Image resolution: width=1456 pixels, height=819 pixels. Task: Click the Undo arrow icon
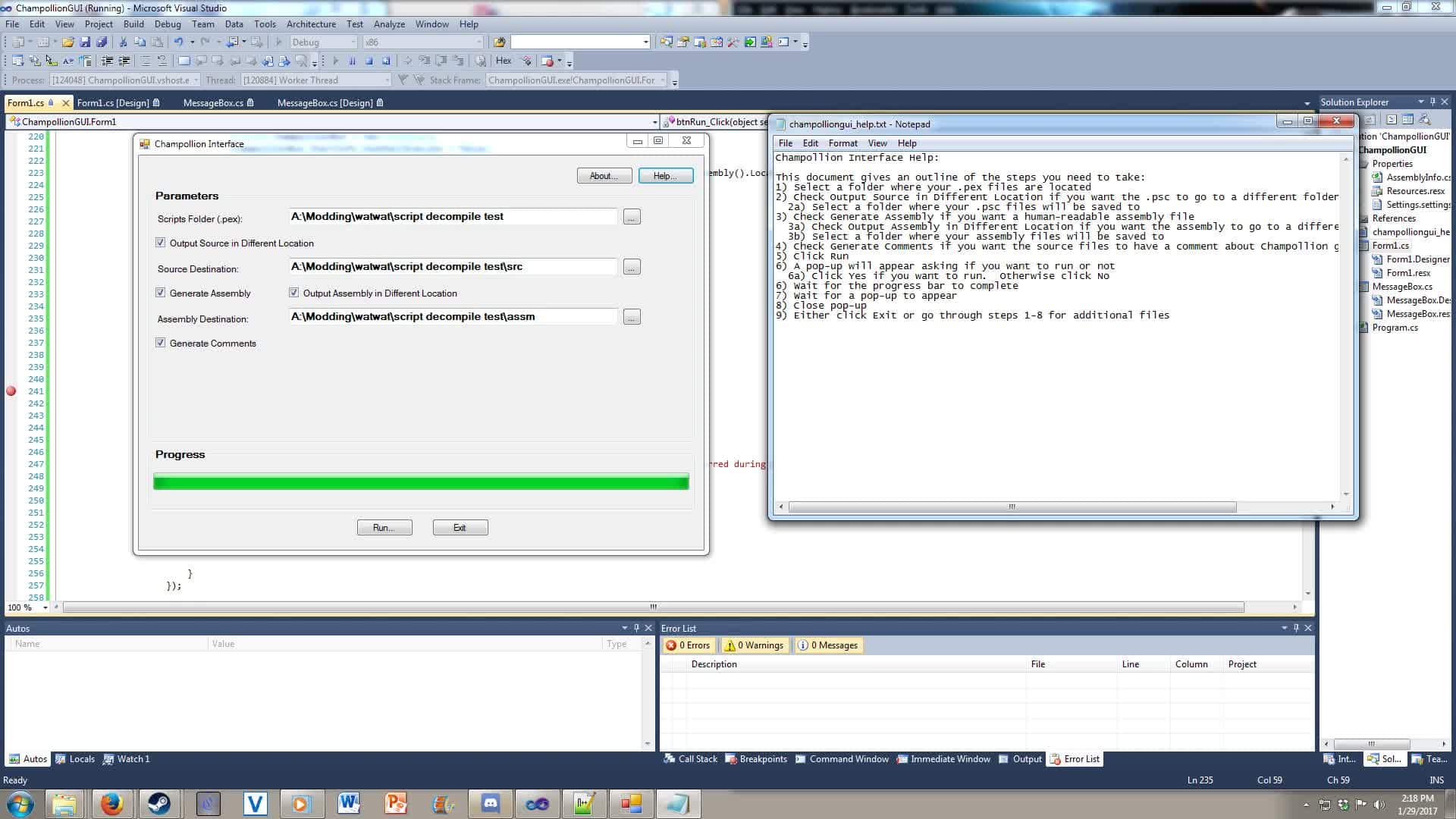(178, 42)
